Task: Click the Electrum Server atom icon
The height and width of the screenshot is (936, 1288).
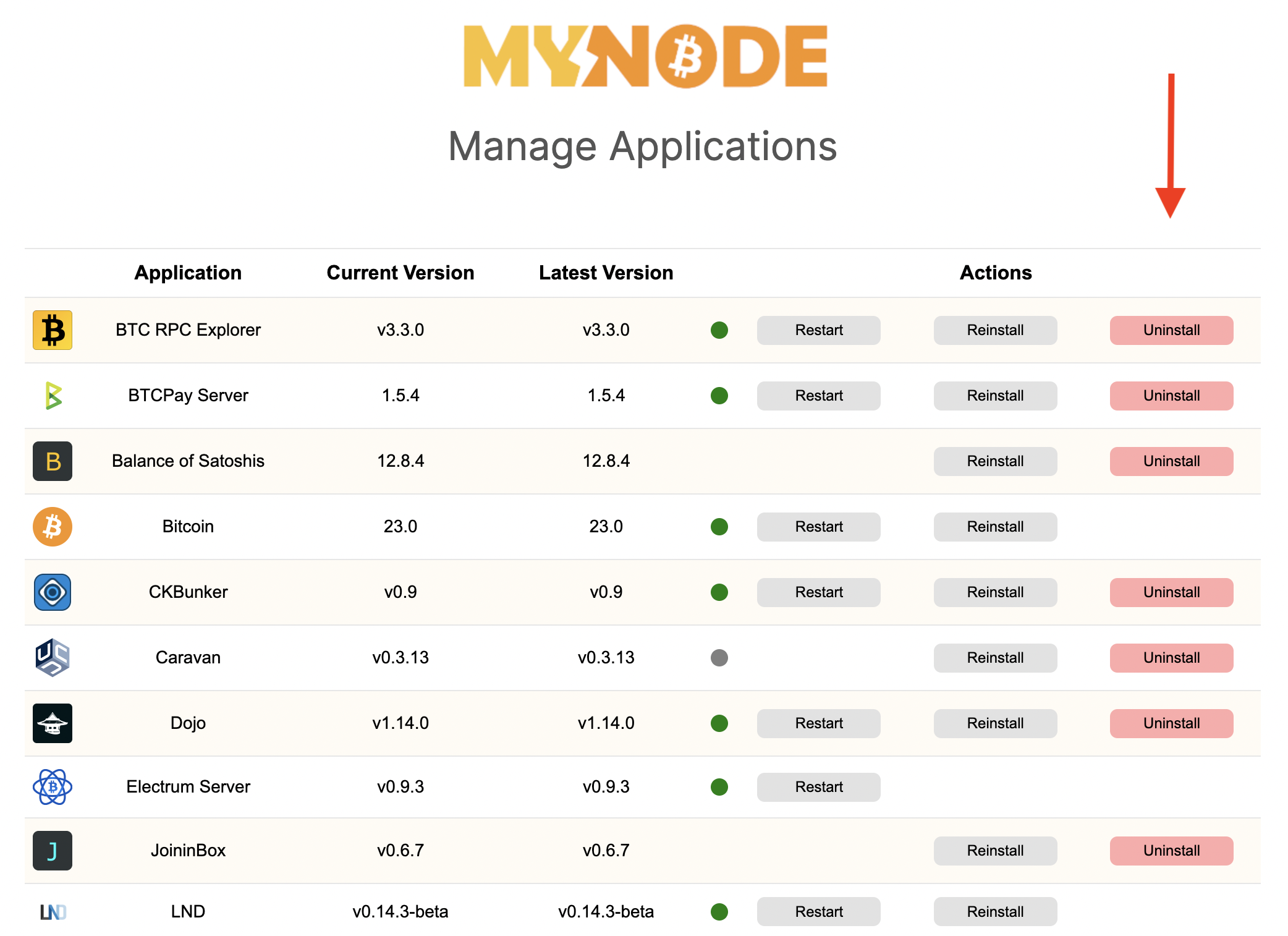Action: click(x=53, y=787)
